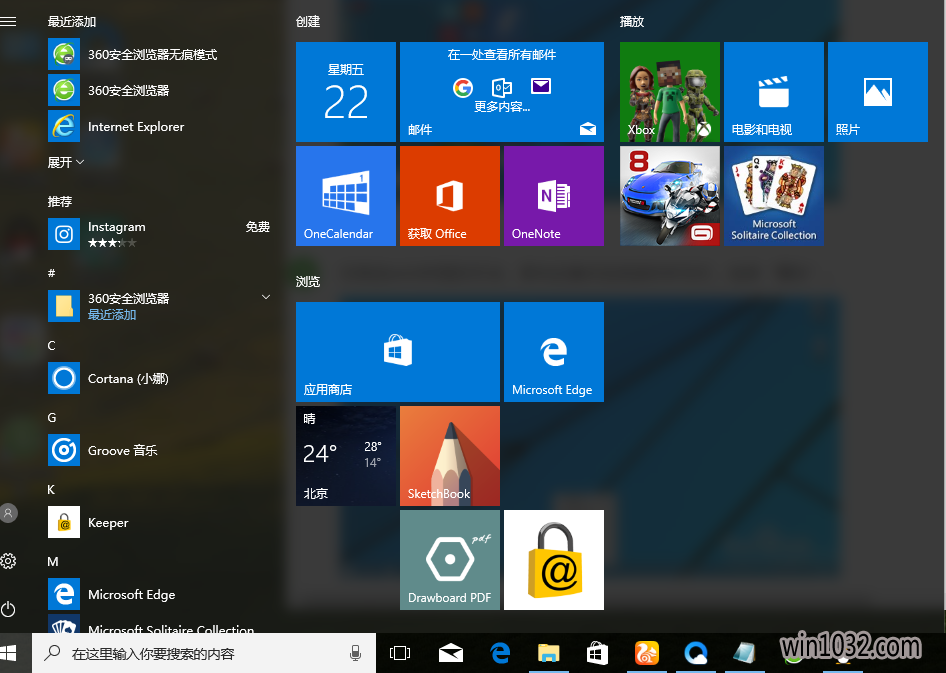Open Settings gear in the left sidebar
Viewport: 946px width, 673px height.
pos(9,561)
